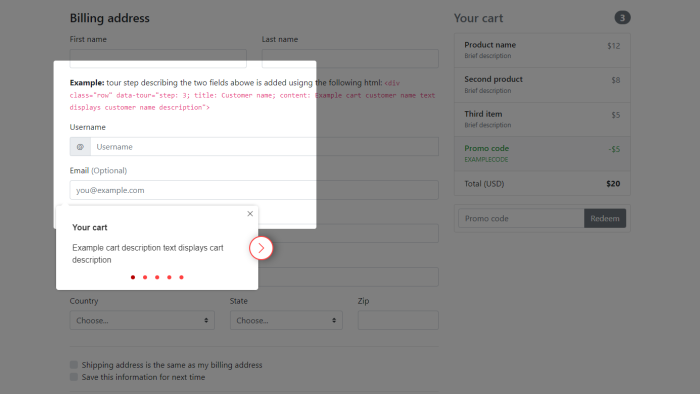Click the Promo code EXAMPLECODE entry
700x394 pixels.
542,154
